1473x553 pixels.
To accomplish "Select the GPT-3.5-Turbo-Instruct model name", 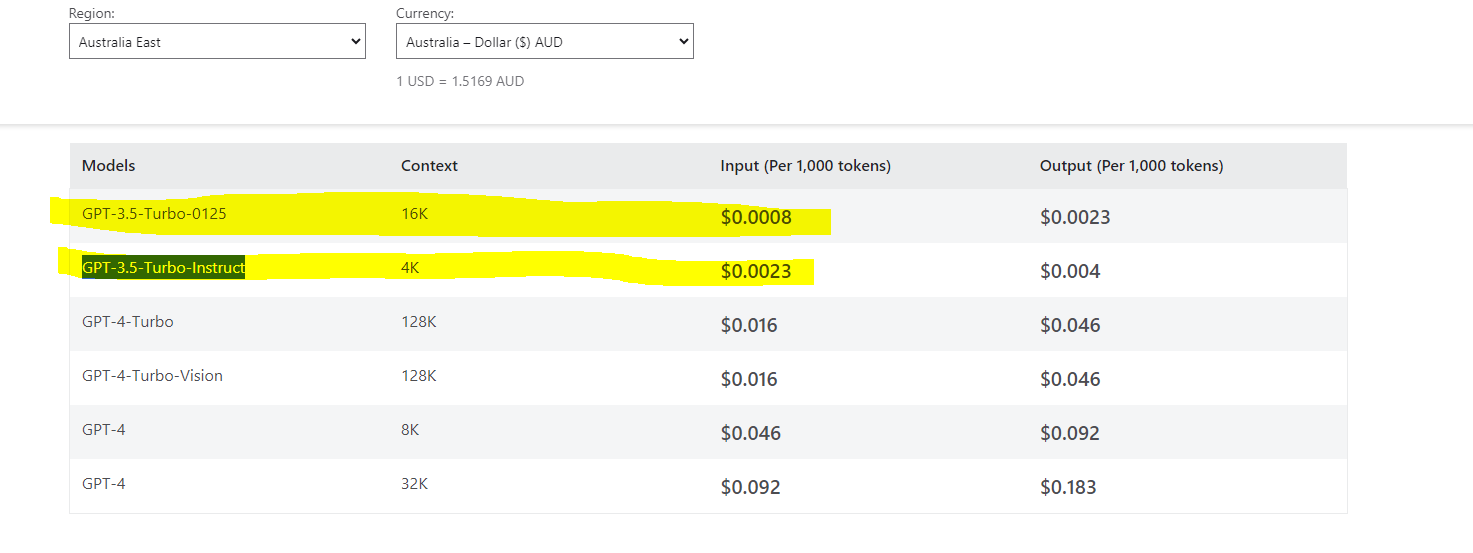I will (163, 268).
